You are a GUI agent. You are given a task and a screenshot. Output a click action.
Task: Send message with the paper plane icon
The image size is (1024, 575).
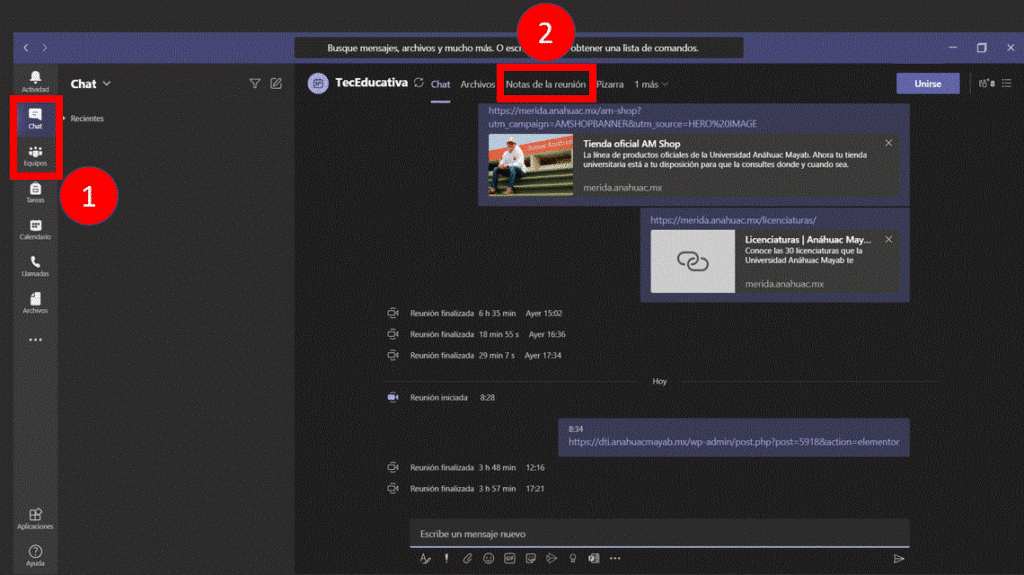(899, 558)
